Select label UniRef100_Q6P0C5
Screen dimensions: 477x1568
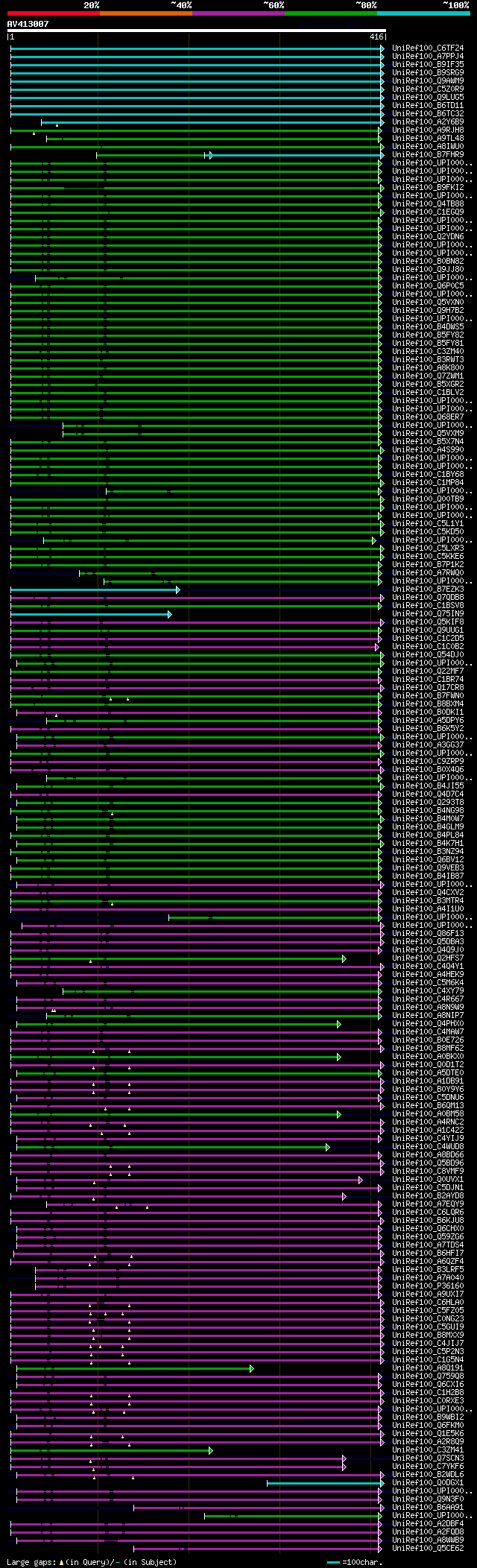pos(428,286)
